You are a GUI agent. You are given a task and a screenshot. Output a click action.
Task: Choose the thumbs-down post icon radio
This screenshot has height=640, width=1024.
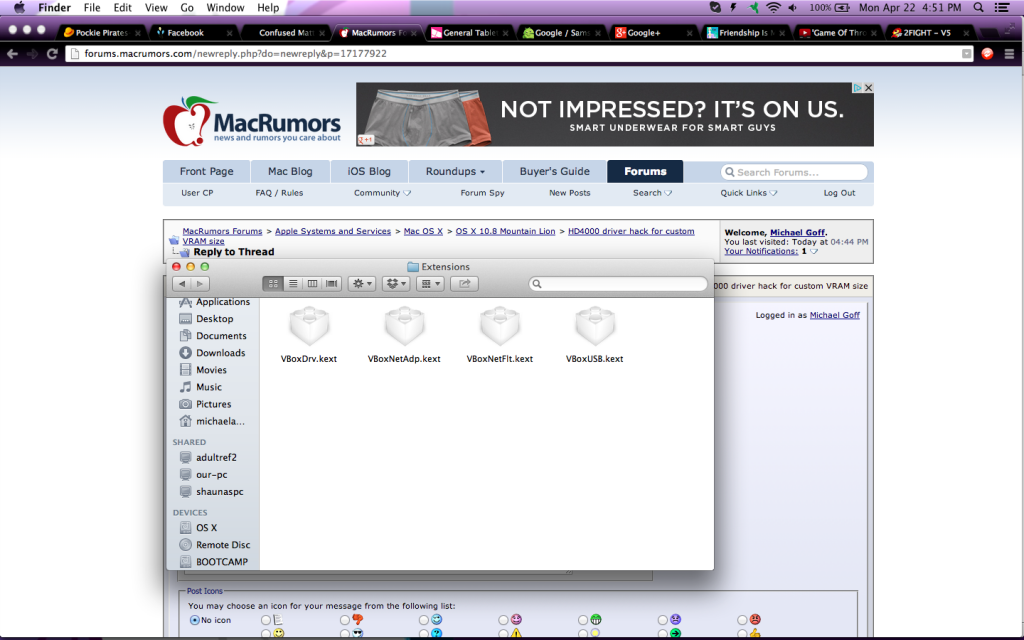coord(345,620)
